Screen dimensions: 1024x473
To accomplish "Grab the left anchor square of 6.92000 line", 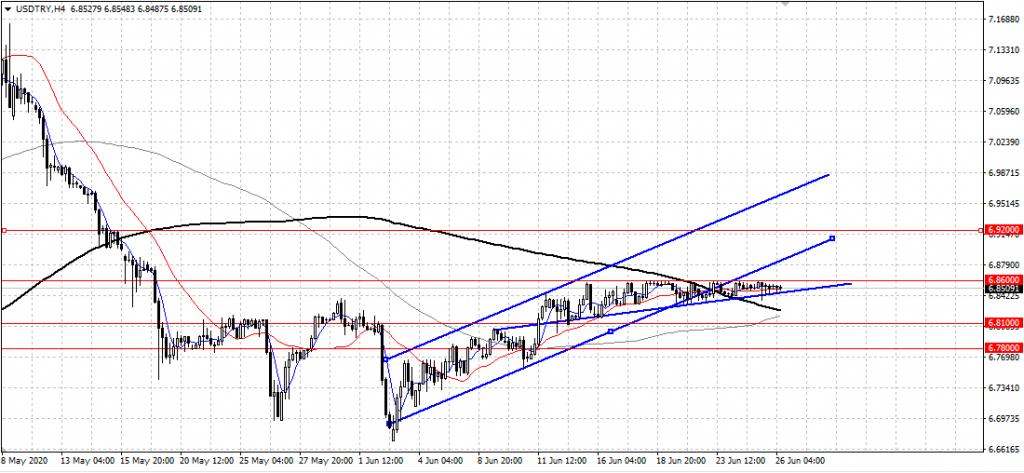I will (x=4, y=230).
